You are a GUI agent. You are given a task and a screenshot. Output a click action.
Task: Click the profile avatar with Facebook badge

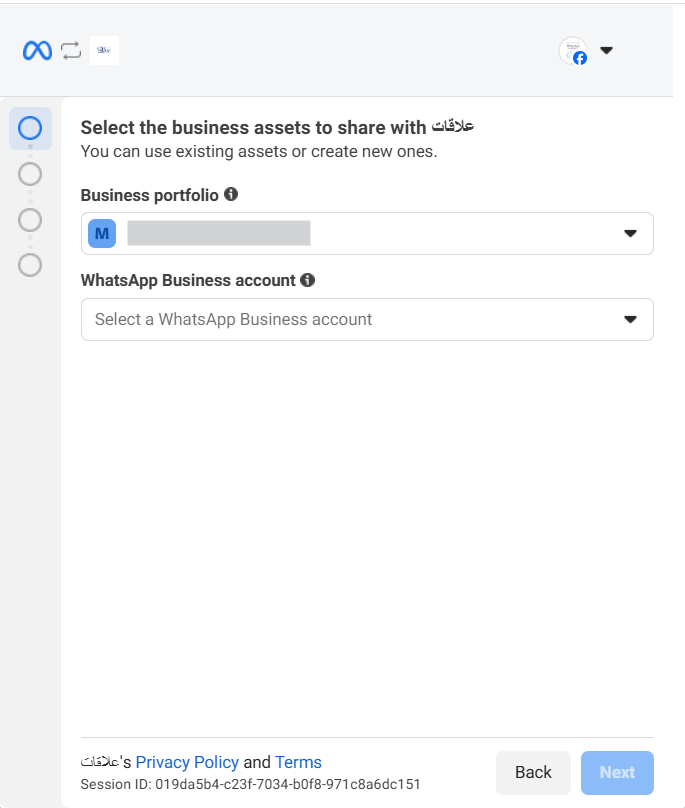click(x=573, y=51)
